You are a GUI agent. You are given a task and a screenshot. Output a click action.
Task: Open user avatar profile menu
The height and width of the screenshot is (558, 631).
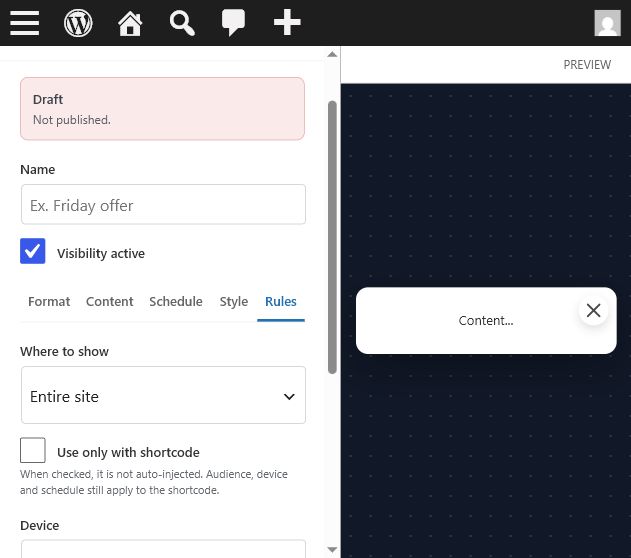[x=607, y=23]
